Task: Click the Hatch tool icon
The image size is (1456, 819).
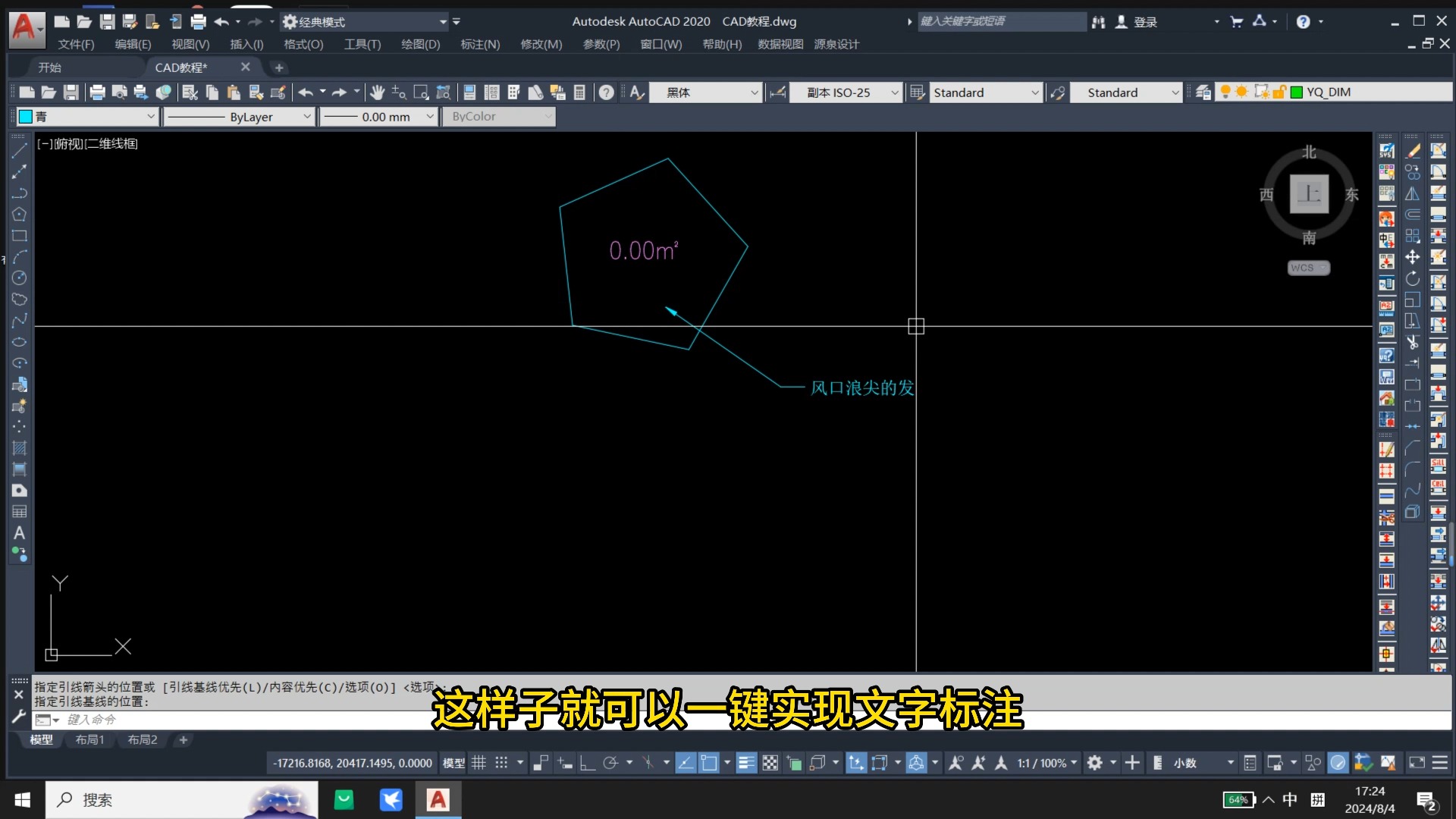Action: [19, 448]
